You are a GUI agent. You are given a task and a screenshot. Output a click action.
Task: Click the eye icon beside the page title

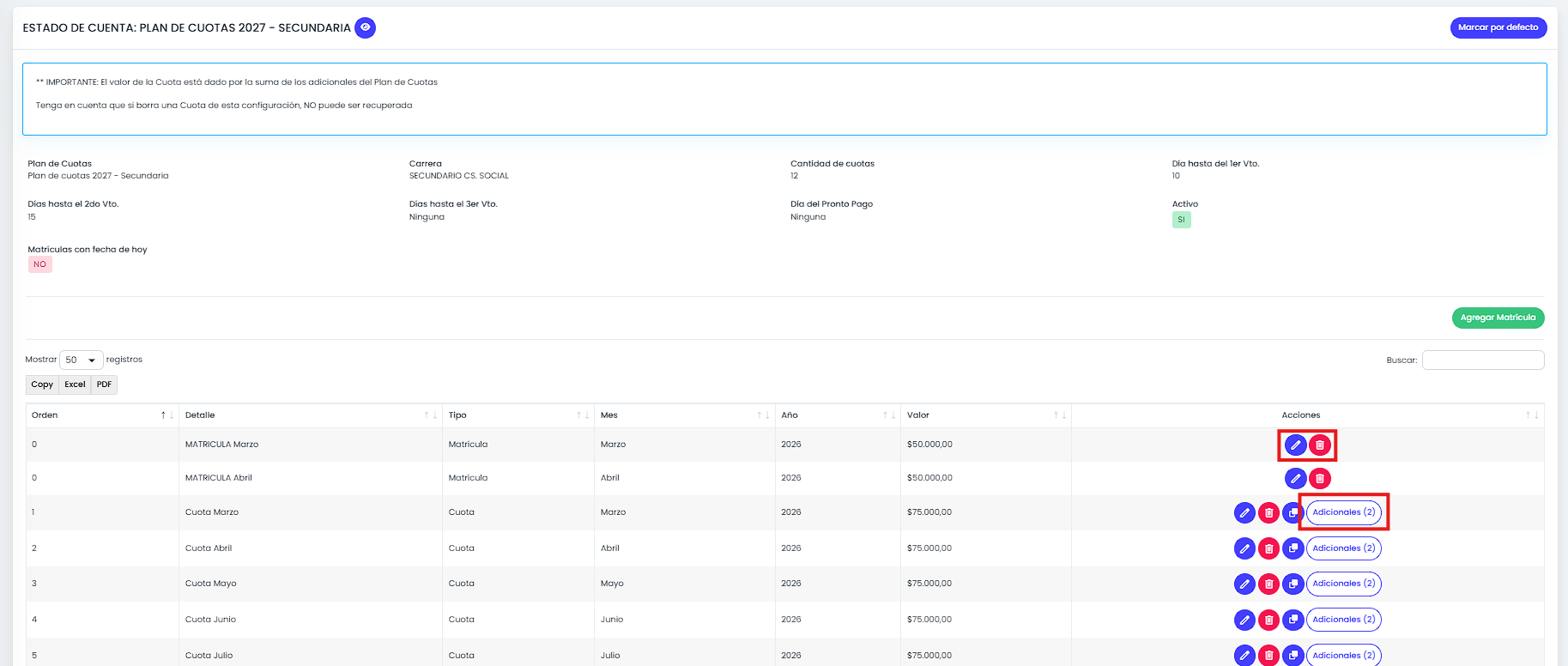365,27
